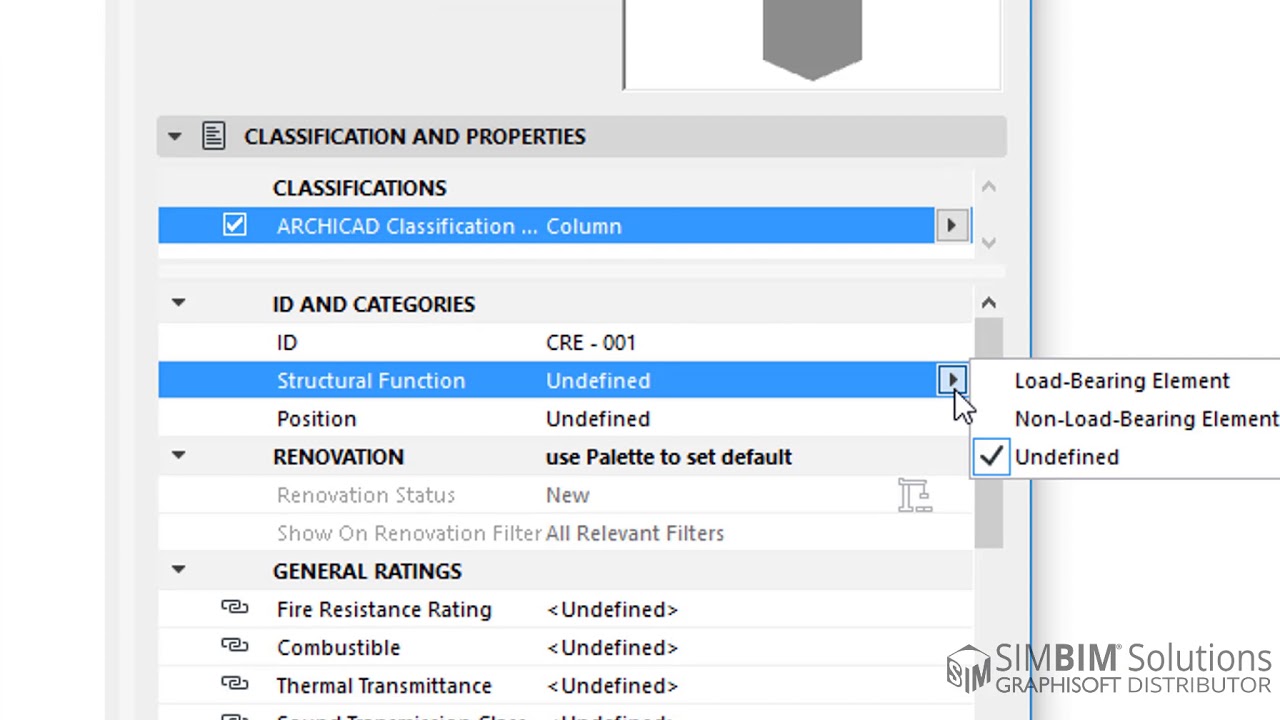Click the renovation status icon in the New row

click(914, 495)
